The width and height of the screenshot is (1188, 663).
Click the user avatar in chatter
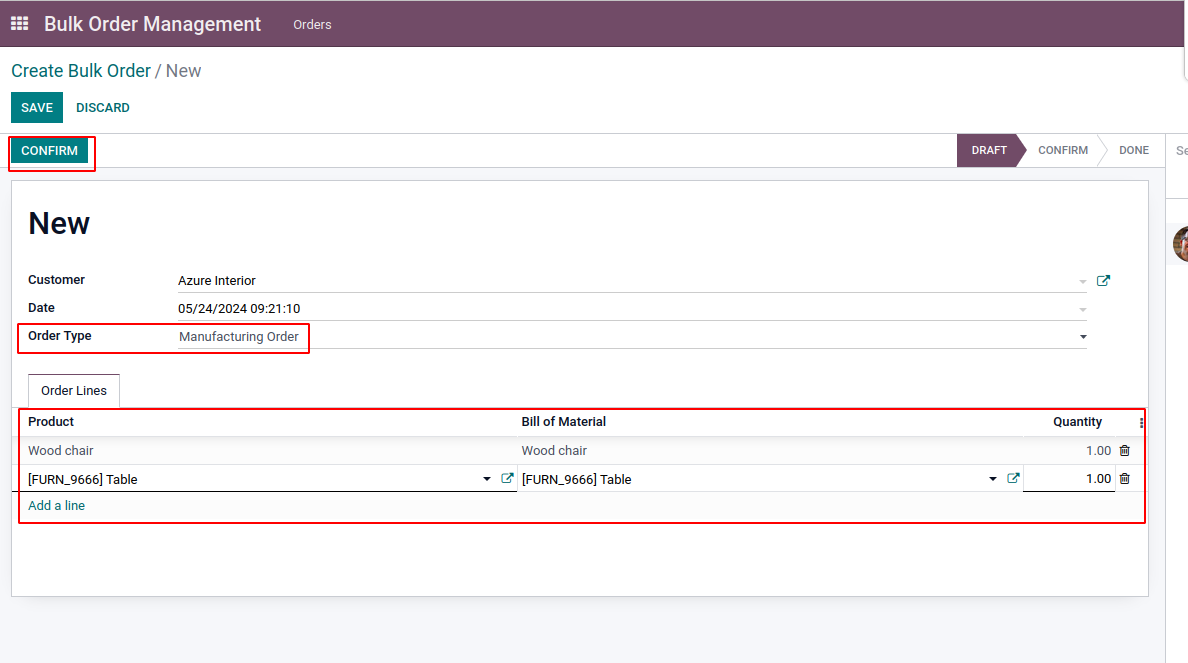1180,244
